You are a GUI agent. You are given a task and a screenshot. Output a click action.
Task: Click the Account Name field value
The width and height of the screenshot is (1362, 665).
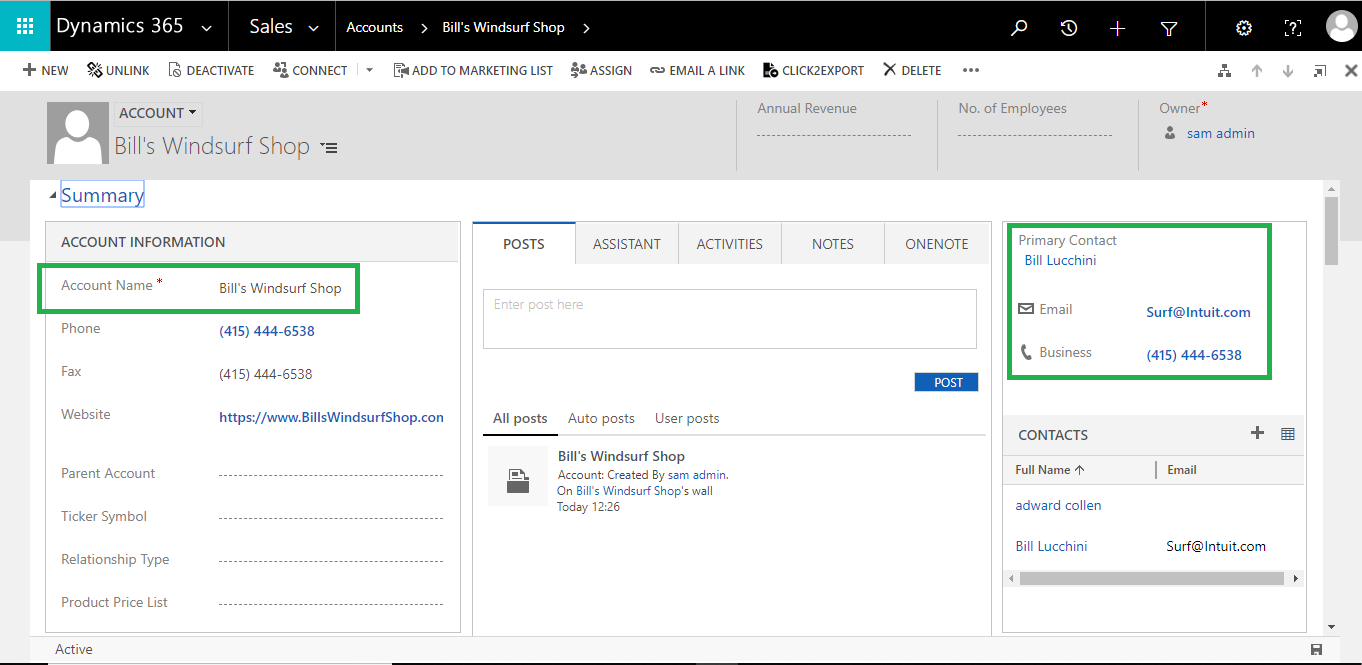[x=280, y=288]
